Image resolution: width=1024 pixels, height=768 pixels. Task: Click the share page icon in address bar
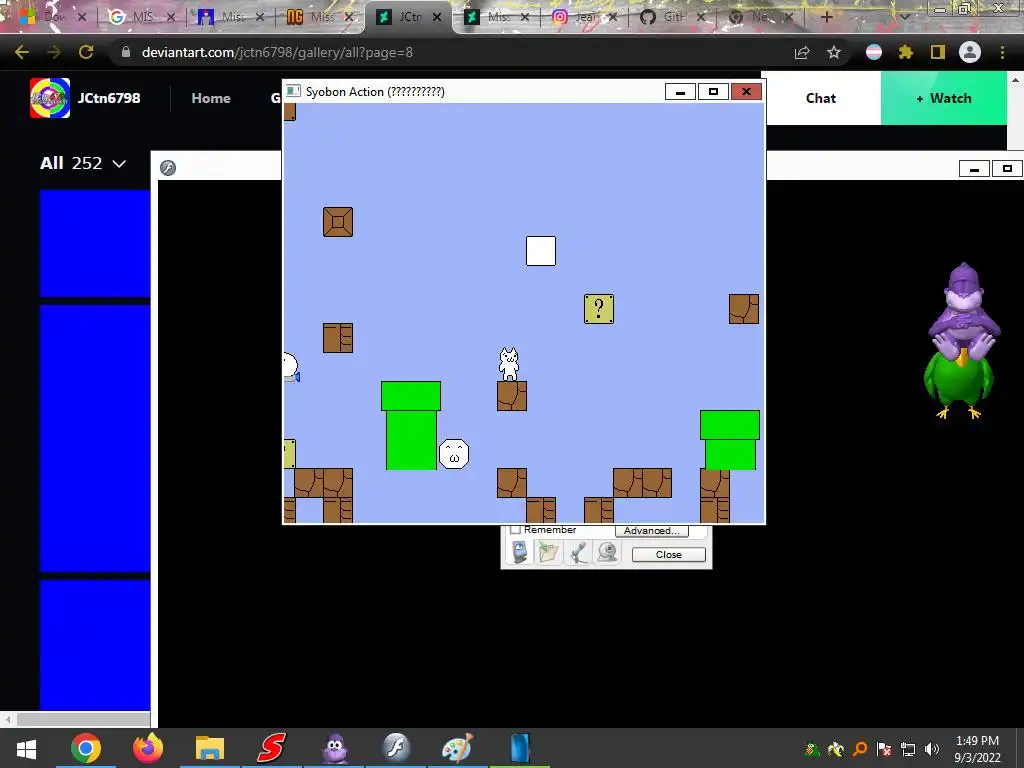pyautogui.click(x=802, y=52)
